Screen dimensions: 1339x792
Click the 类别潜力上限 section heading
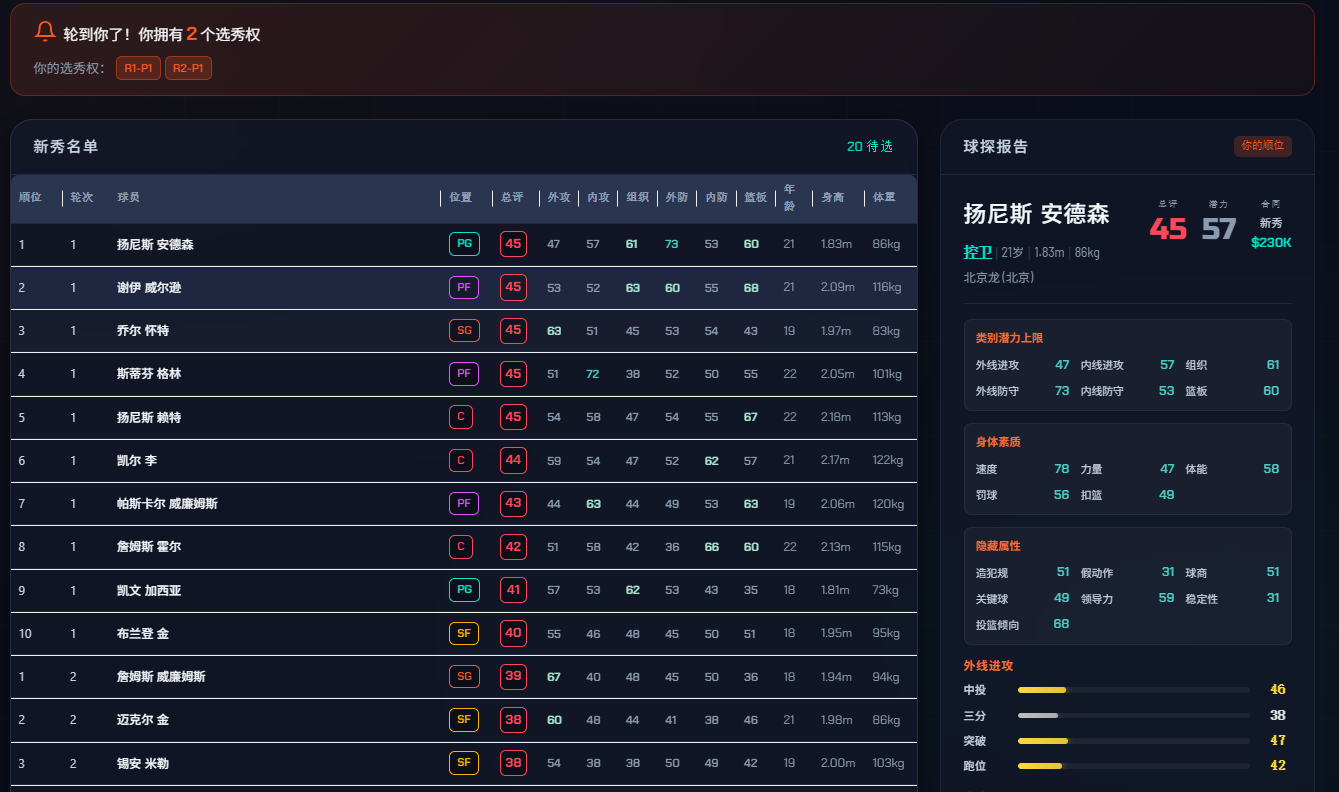[x=1010, y=338]
